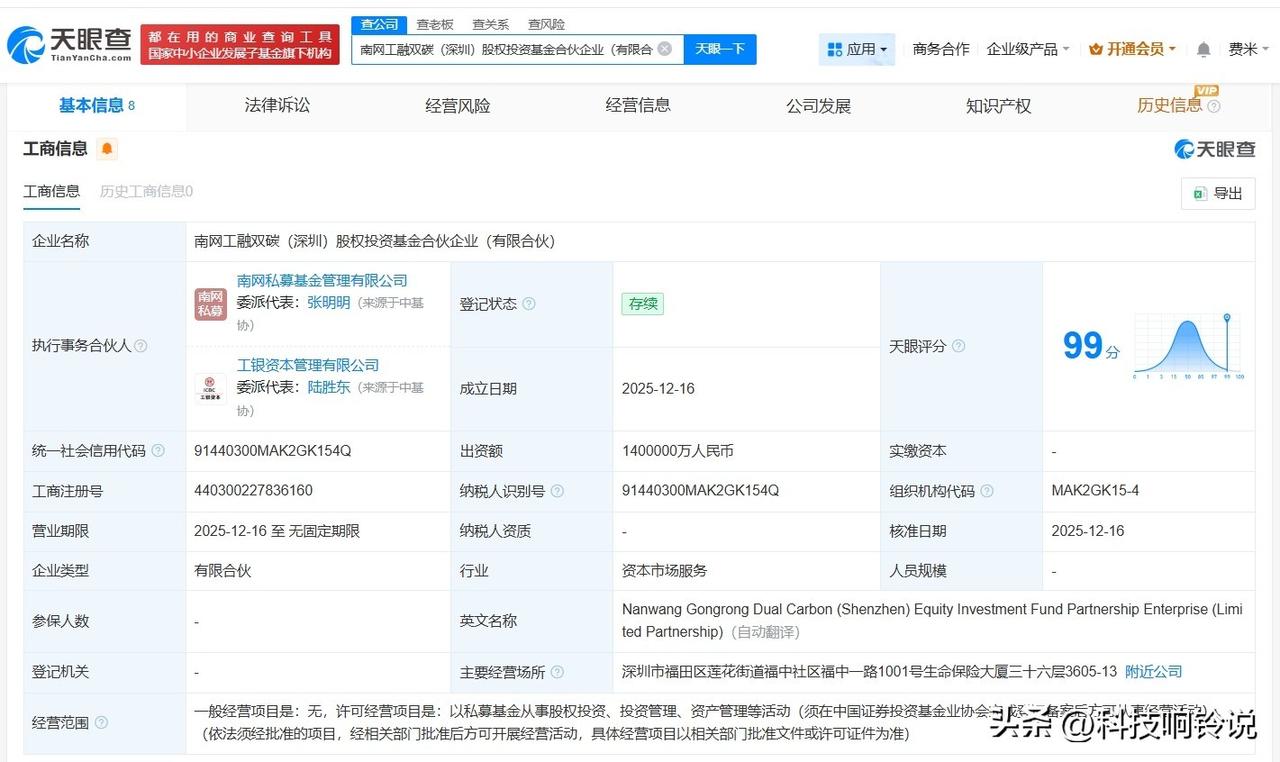Switch to the 经营信息 tab
This screenshot has height=762, width=1280.
(x=638, y=105)
